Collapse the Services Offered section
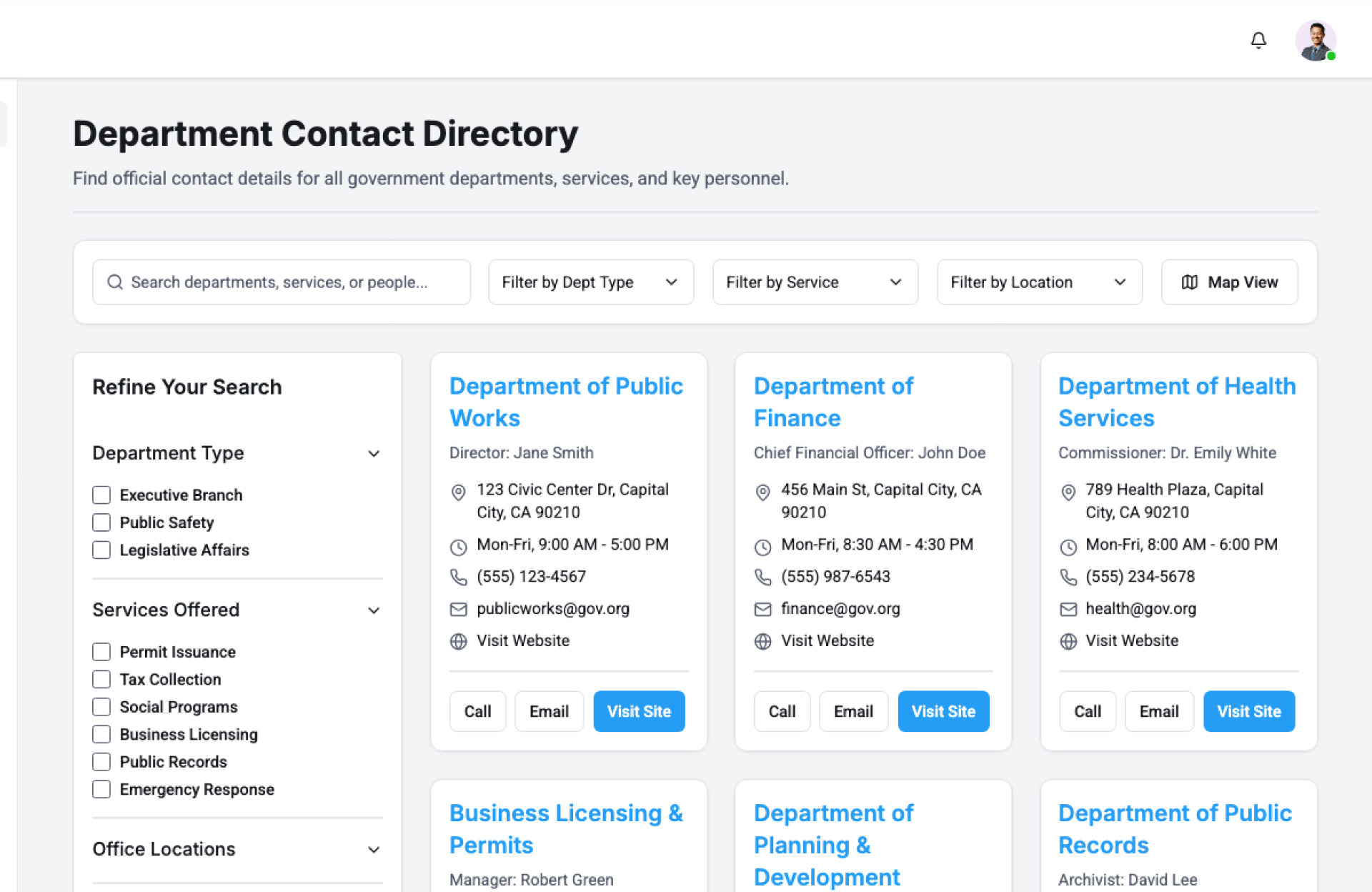 tap(374, 610)
